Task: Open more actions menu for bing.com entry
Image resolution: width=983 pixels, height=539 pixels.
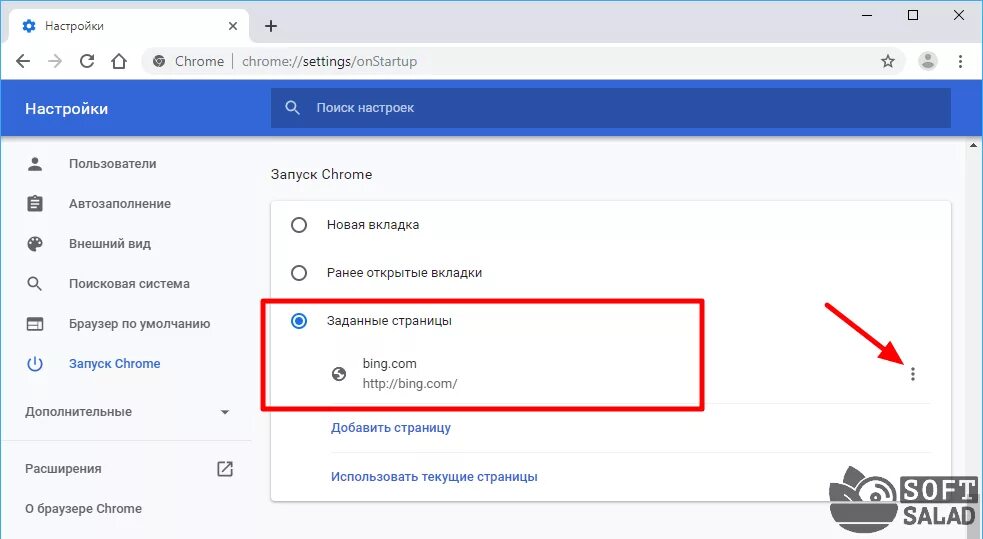Action: [912, 374]
